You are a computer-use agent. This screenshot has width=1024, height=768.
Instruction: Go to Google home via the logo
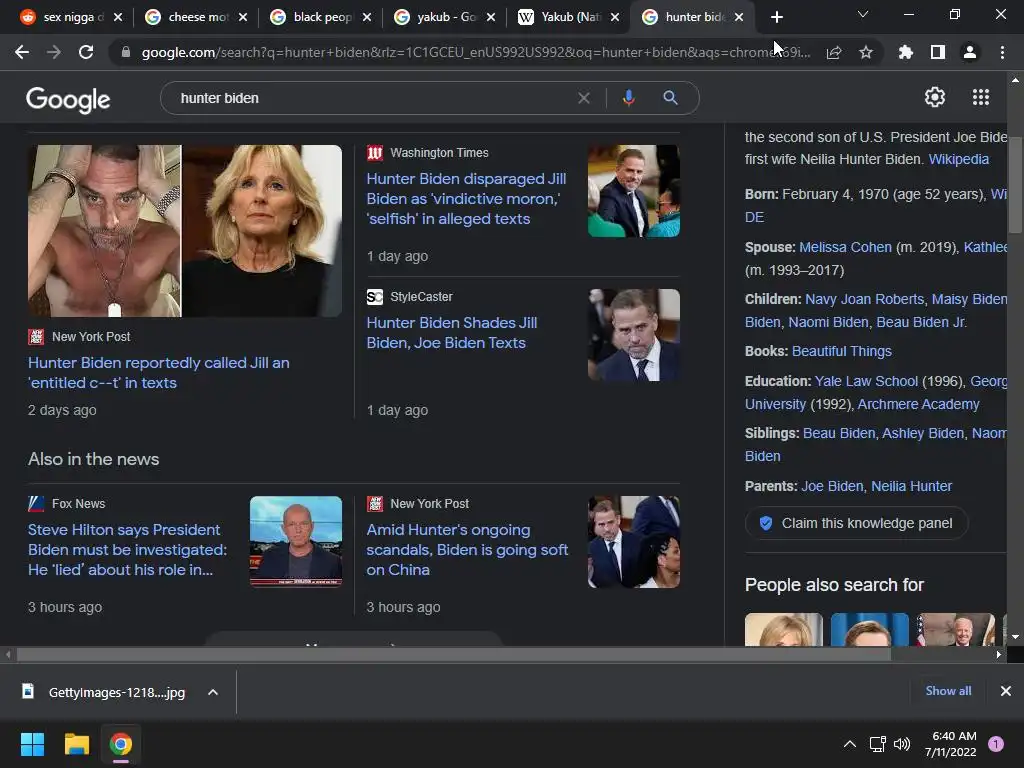pos(68,99)
